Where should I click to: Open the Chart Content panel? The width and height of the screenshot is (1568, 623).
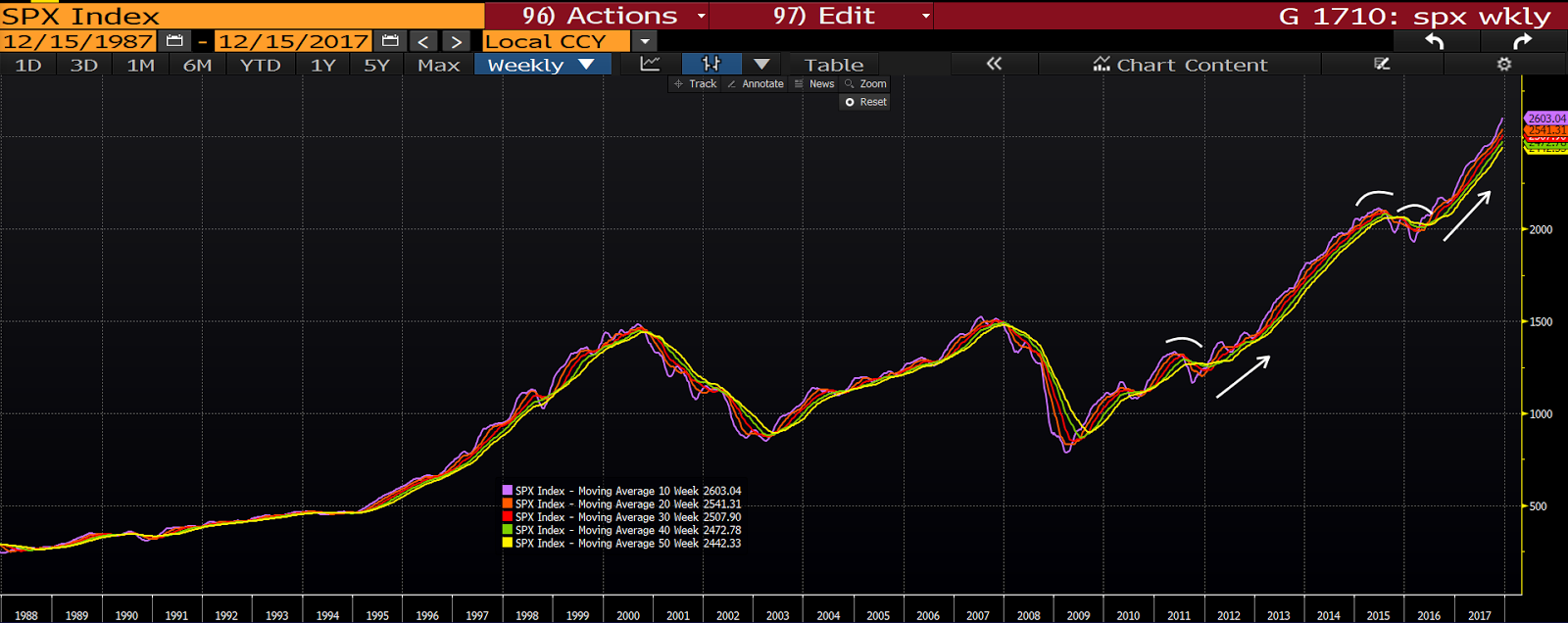tap(1180, 65)
